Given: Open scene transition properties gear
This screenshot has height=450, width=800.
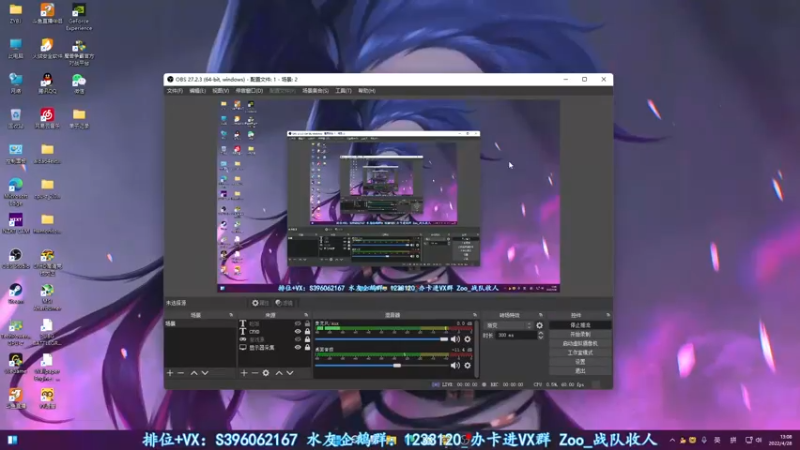Looking at the screenshot, I should 539,325.
